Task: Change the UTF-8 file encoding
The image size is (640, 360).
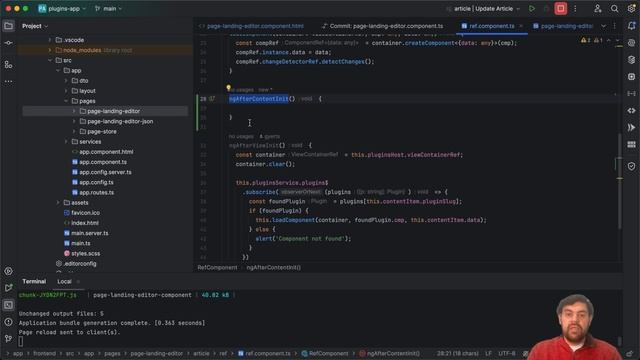Action: [x=507, y=353]
